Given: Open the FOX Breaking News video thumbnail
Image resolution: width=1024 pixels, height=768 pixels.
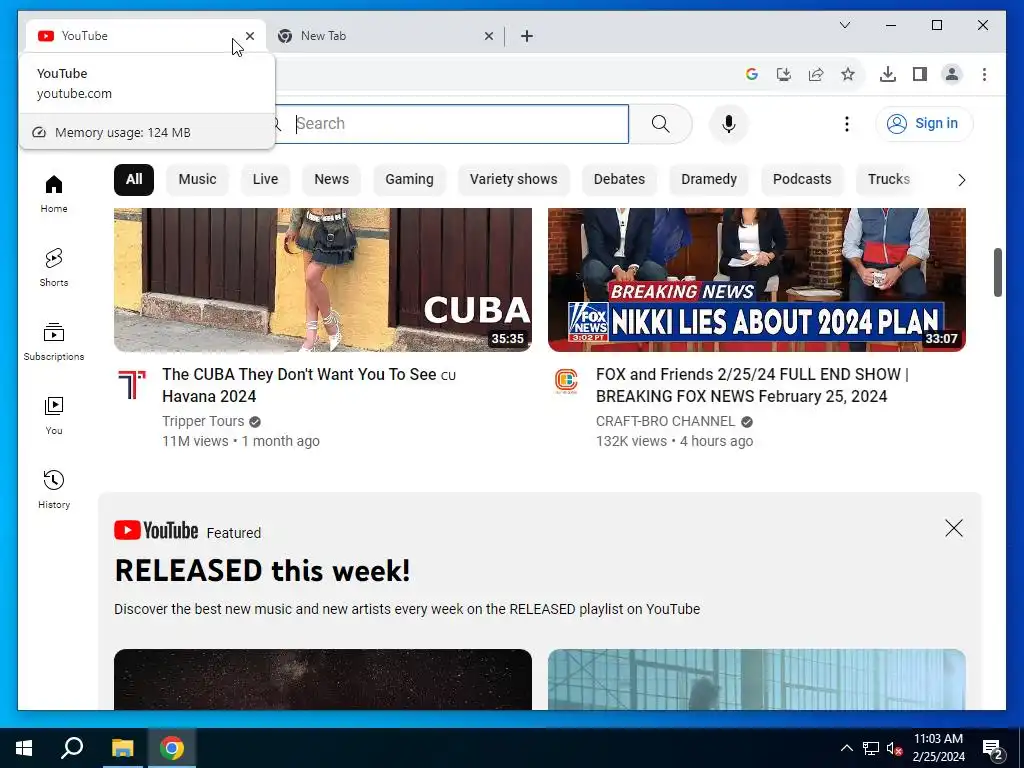Looking at the screenshot, I should [756, 280].
